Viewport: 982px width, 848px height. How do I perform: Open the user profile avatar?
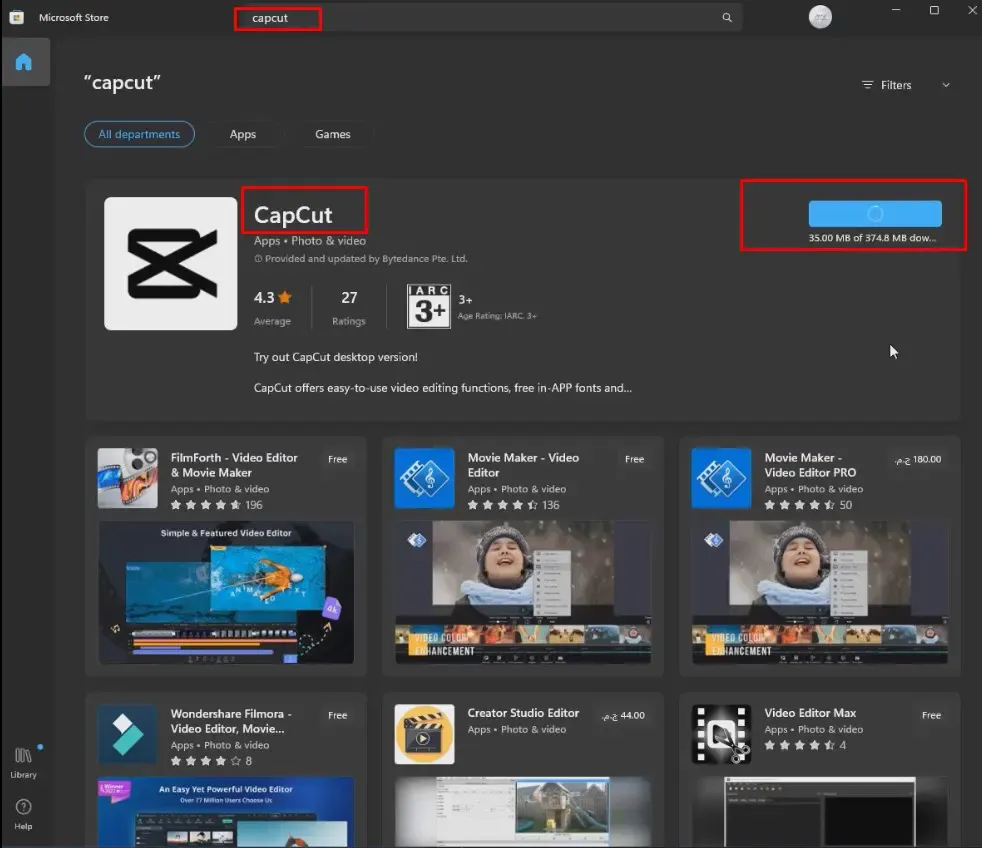pos(820,17)
